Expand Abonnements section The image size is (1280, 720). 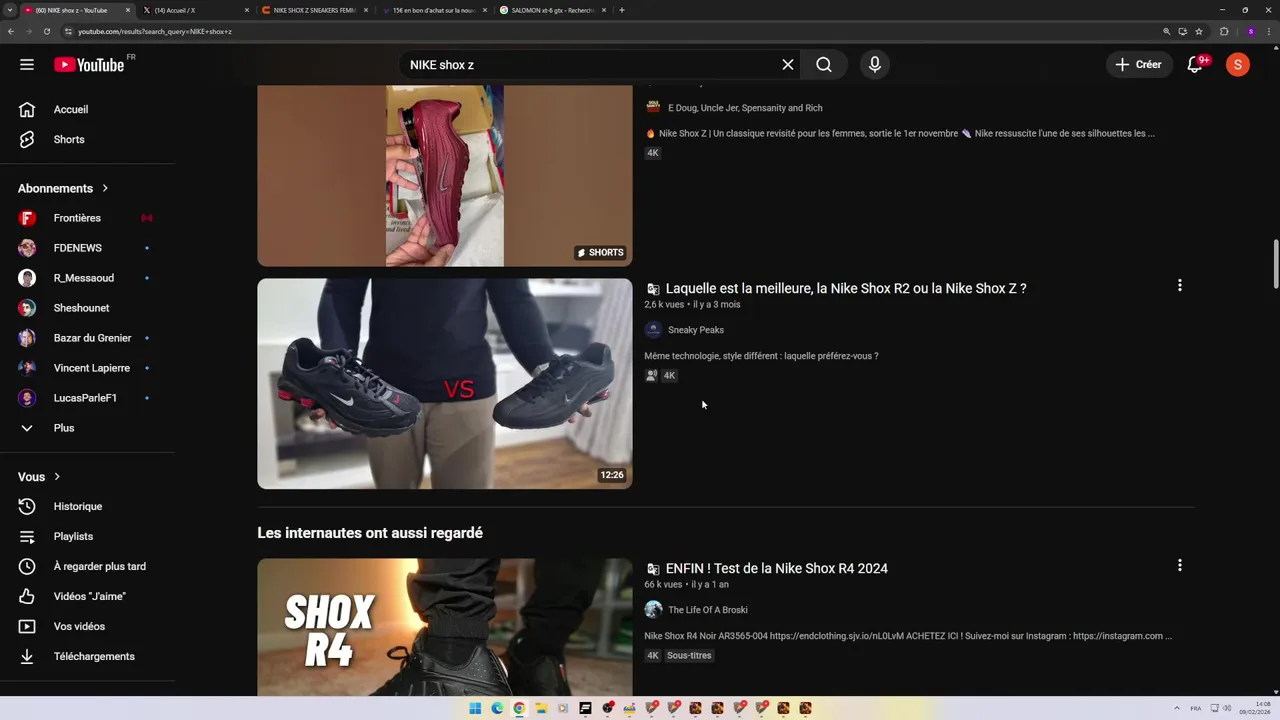click(x=63, y=188)
